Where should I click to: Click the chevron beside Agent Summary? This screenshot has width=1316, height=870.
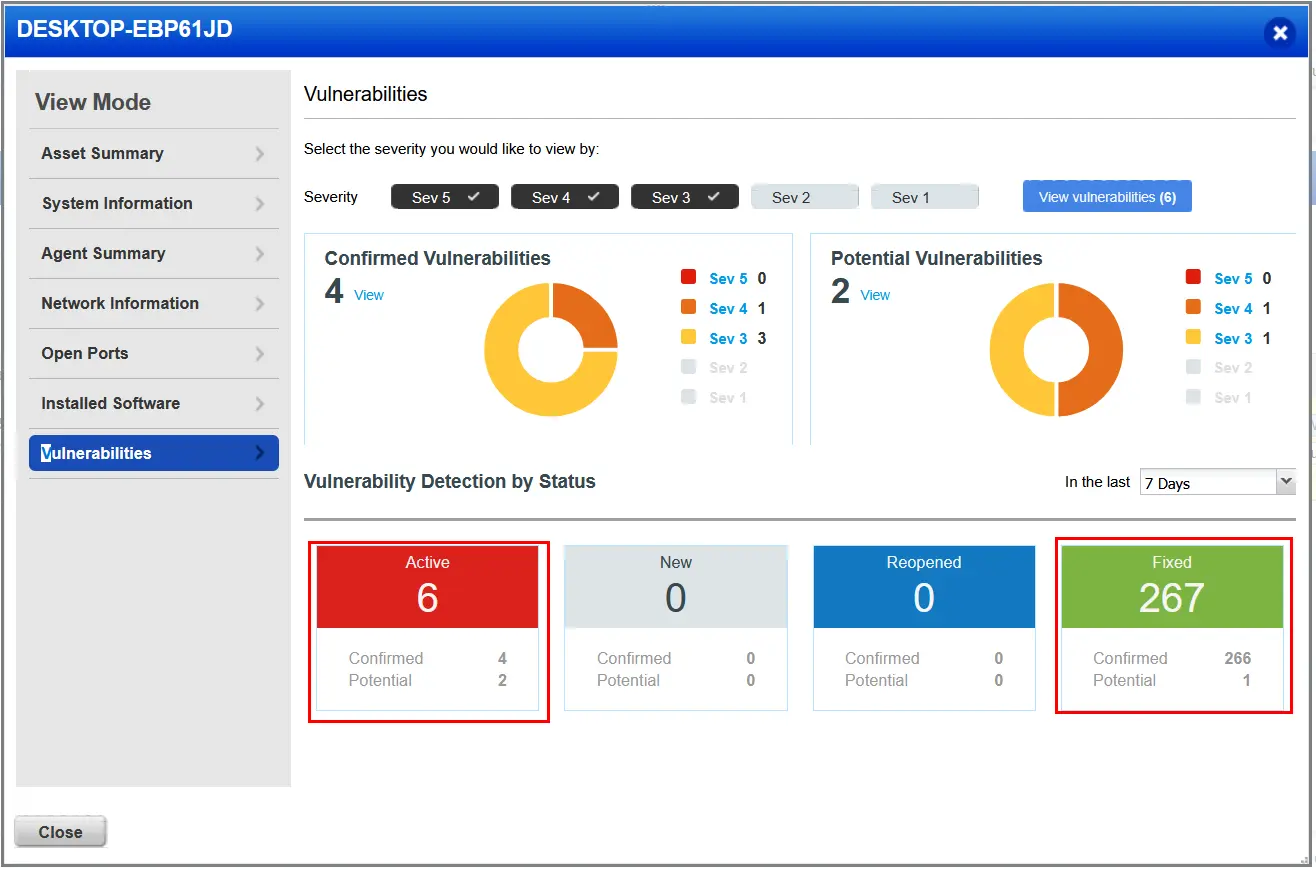click(x=260, y=254)
